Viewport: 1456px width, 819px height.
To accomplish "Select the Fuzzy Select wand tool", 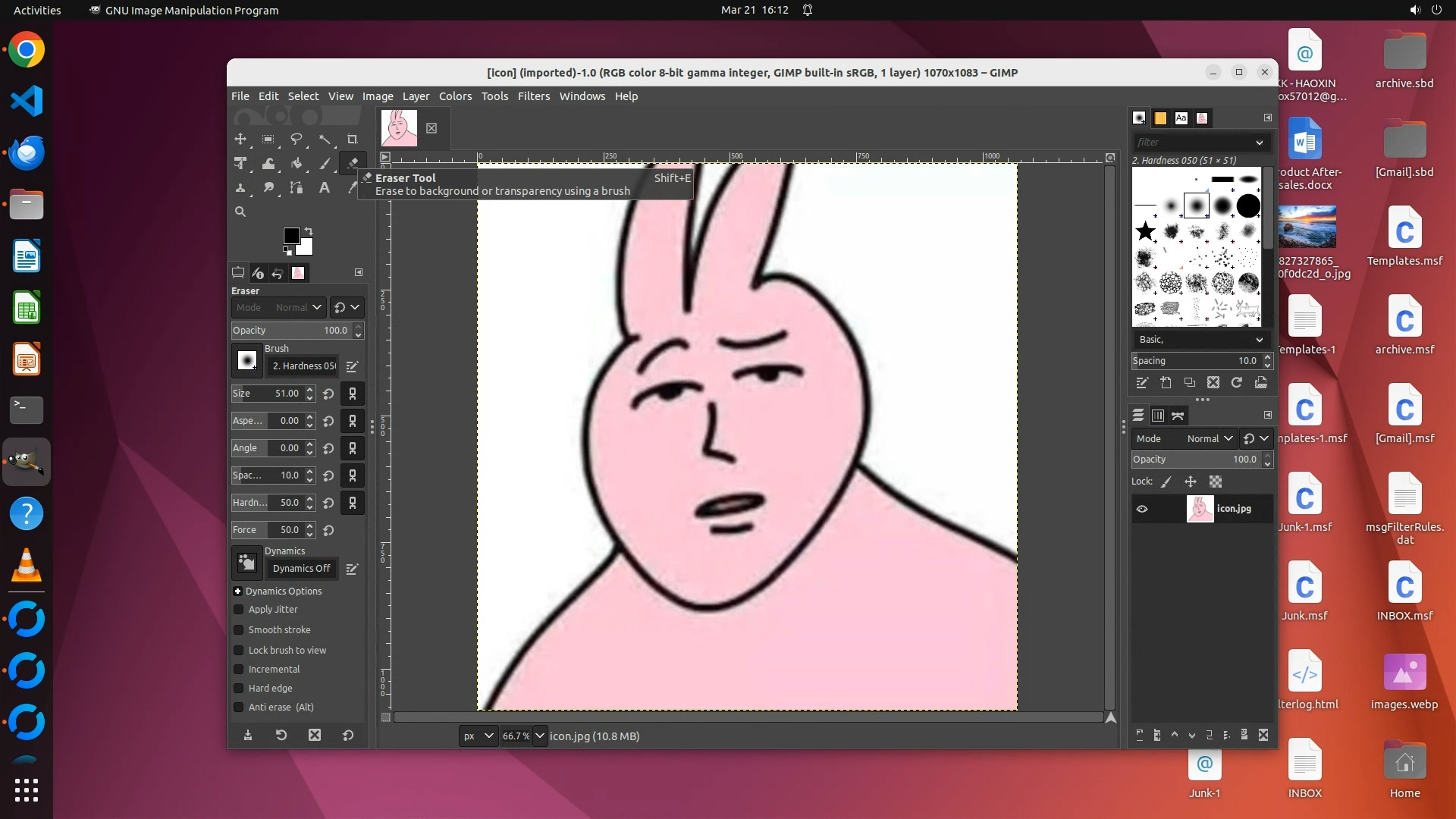I will 325,139.
